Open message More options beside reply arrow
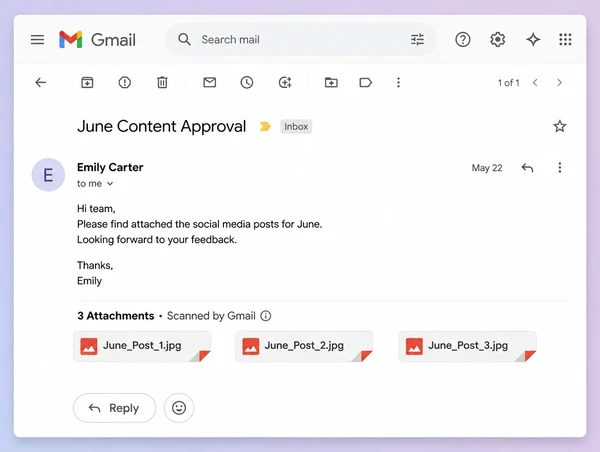Image resolution: width=600 pixels, height=452 pixels. (559, 168)
